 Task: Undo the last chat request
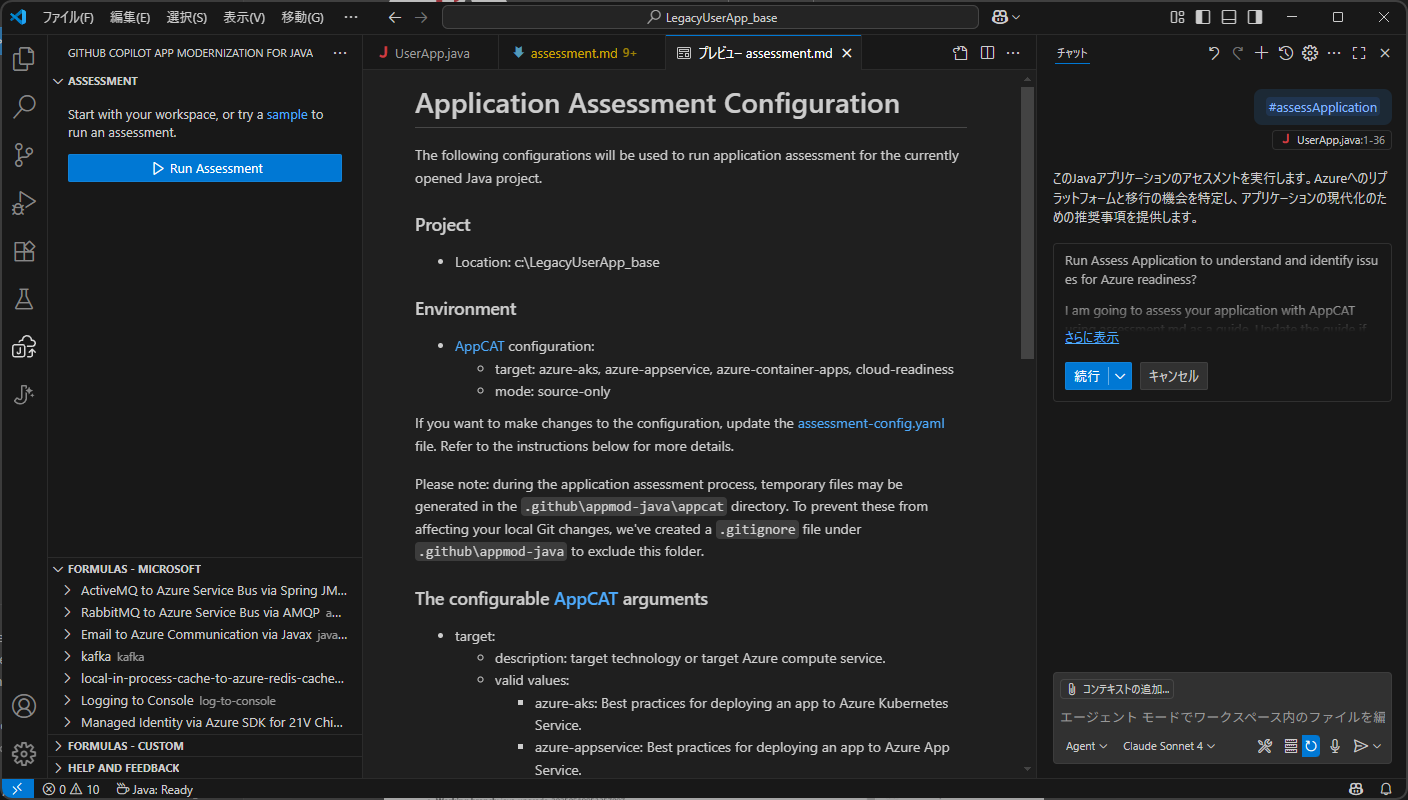(1214, 53)
